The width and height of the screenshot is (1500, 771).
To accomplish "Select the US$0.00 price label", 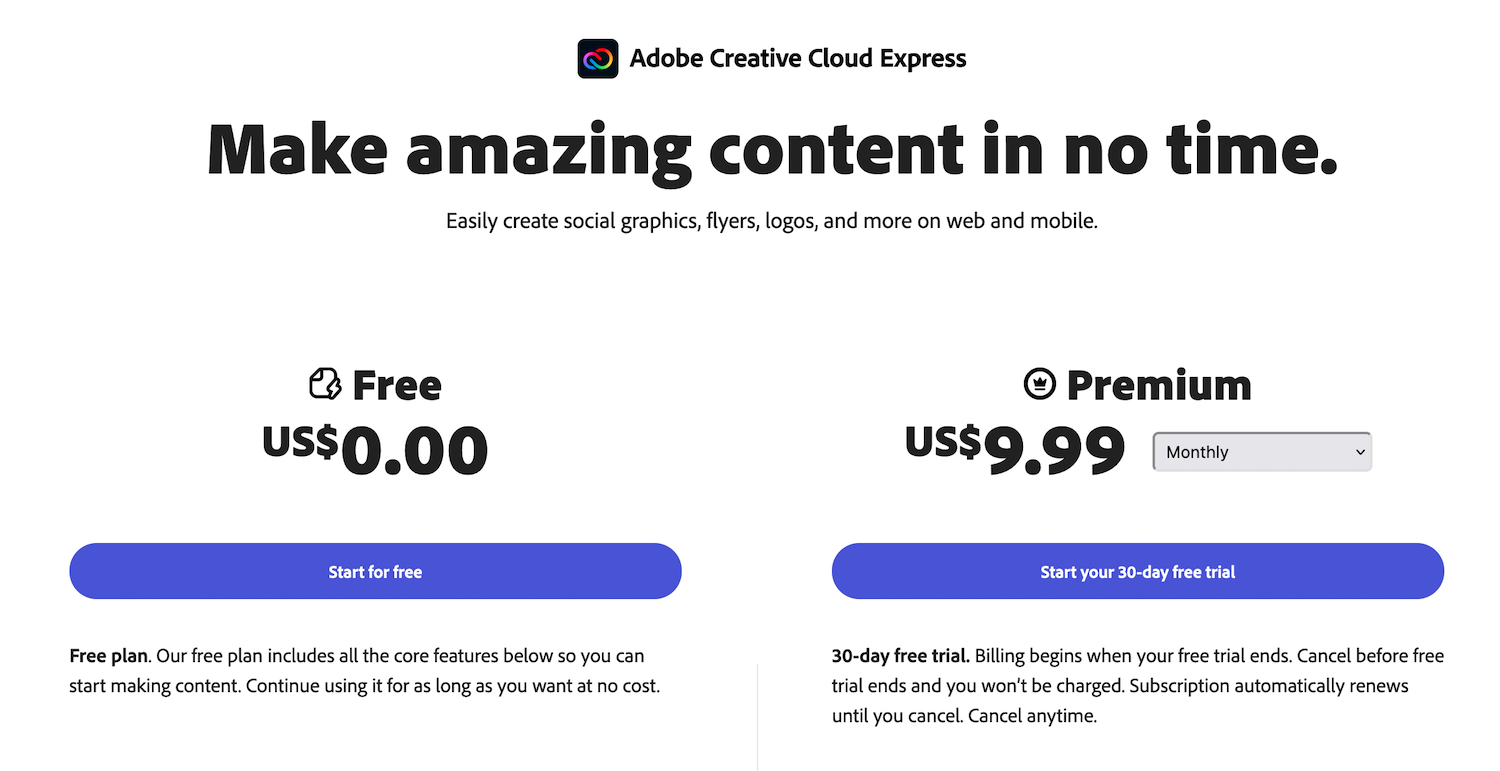I will pos(374,450).
